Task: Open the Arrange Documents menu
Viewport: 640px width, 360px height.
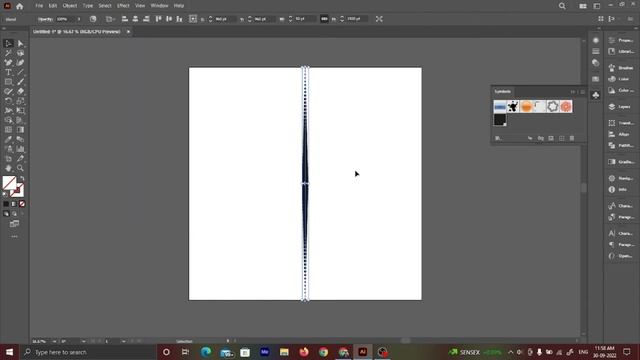Action: click(583, 6)
